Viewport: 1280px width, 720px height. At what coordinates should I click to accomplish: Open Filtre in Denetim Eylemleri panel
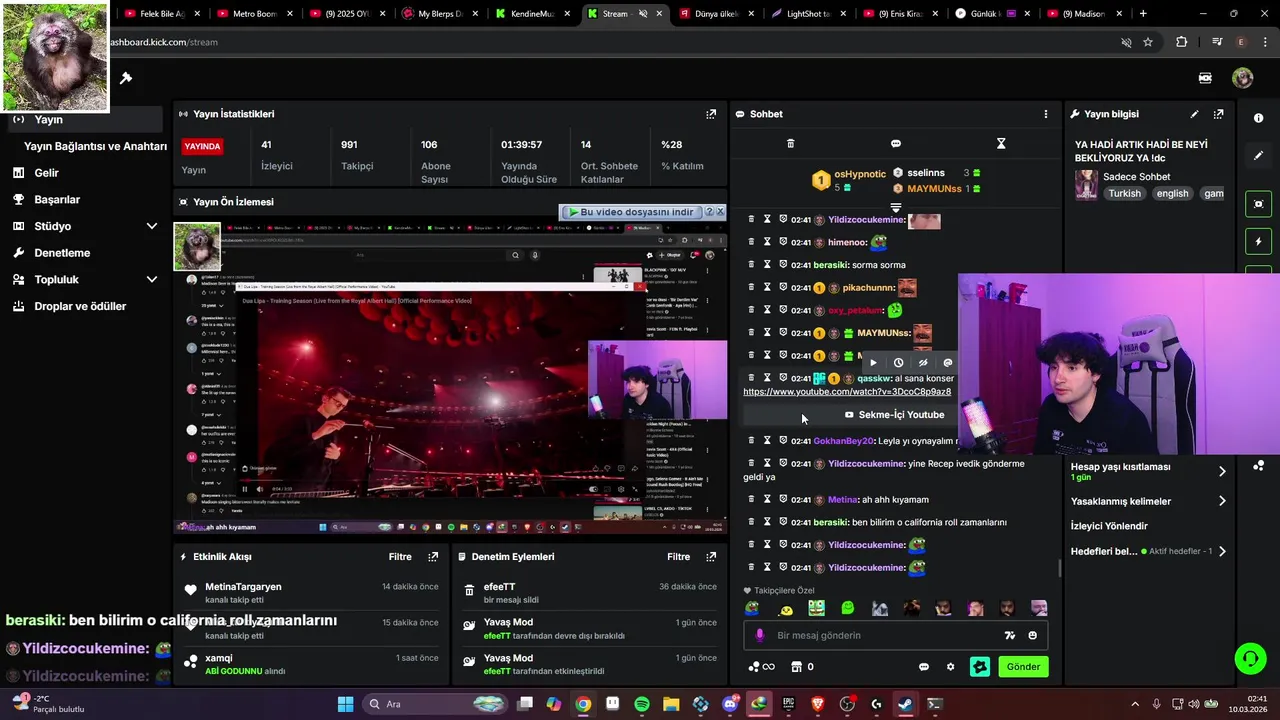678,557
